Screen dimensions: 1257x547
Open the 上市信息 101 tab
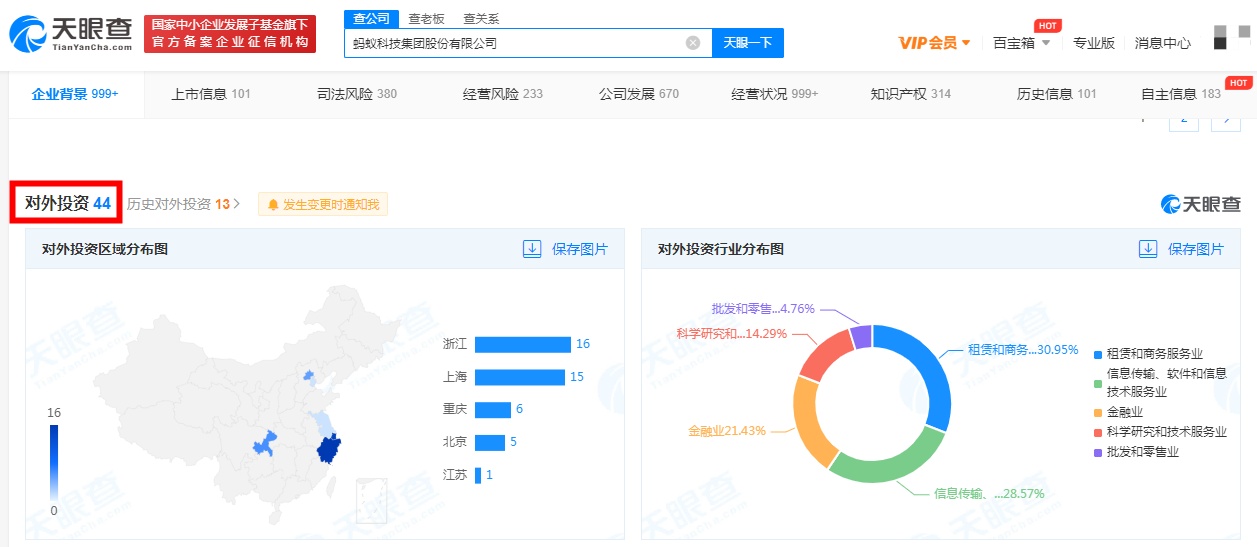click(211, 94)
